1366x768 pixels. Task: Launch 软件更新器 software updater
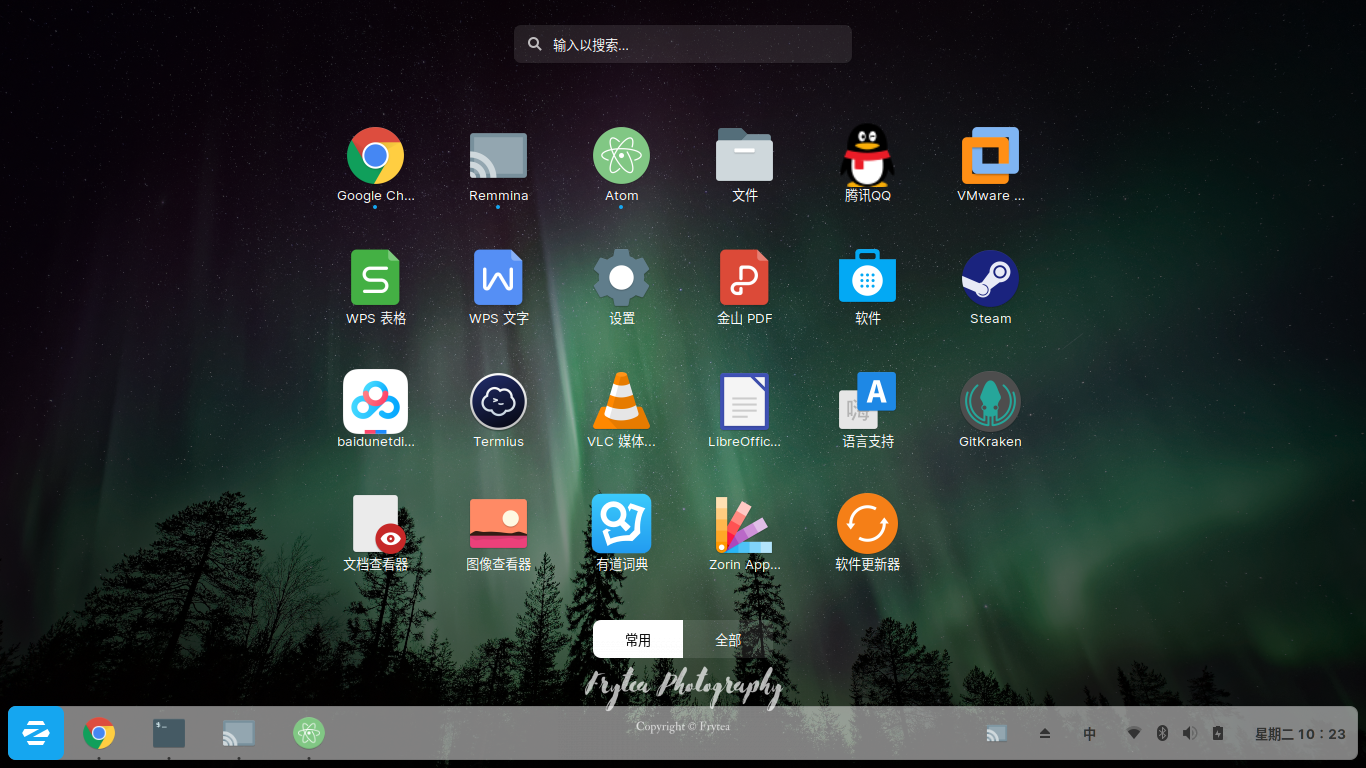(x=867, y=524)
